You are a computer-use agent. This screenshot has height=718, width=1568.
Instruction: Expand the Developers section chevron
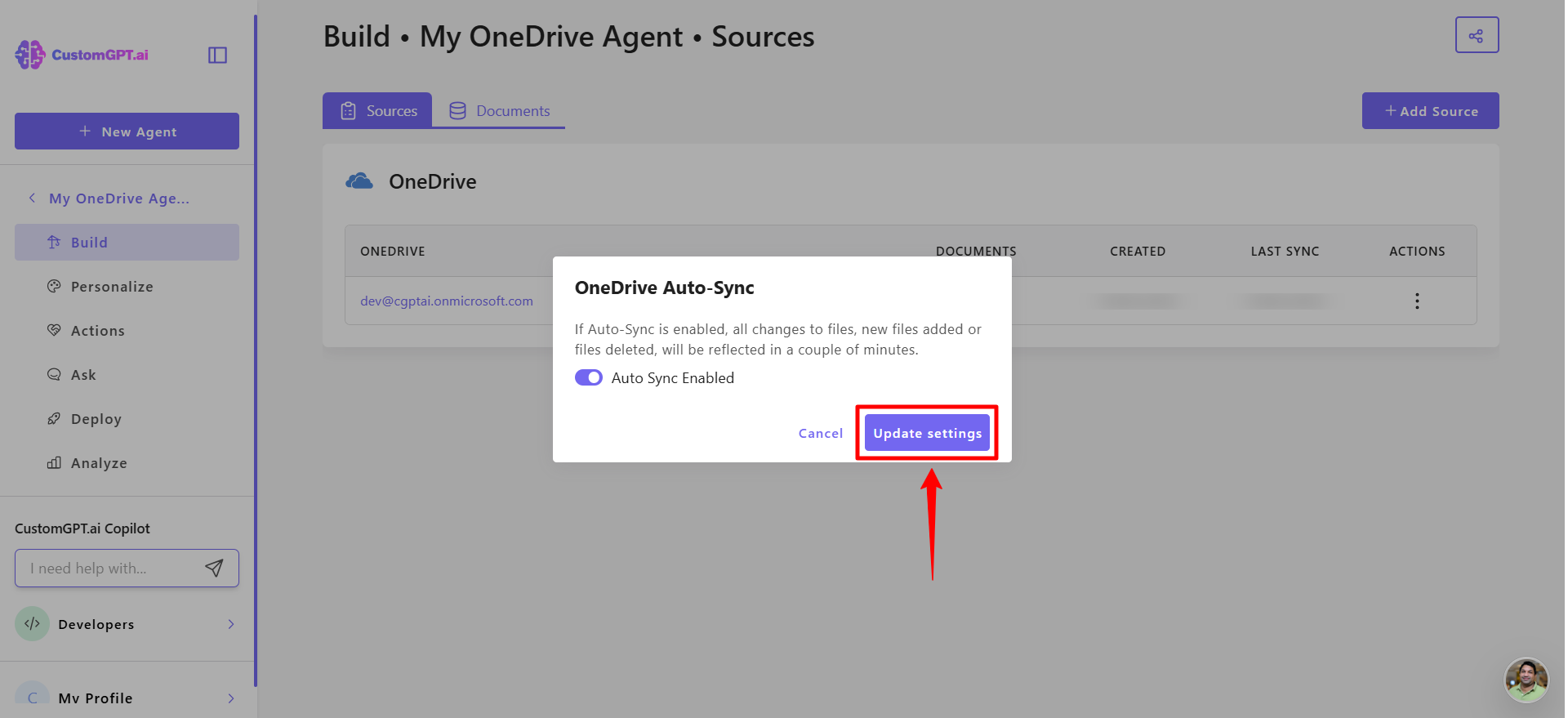[231, 624]
